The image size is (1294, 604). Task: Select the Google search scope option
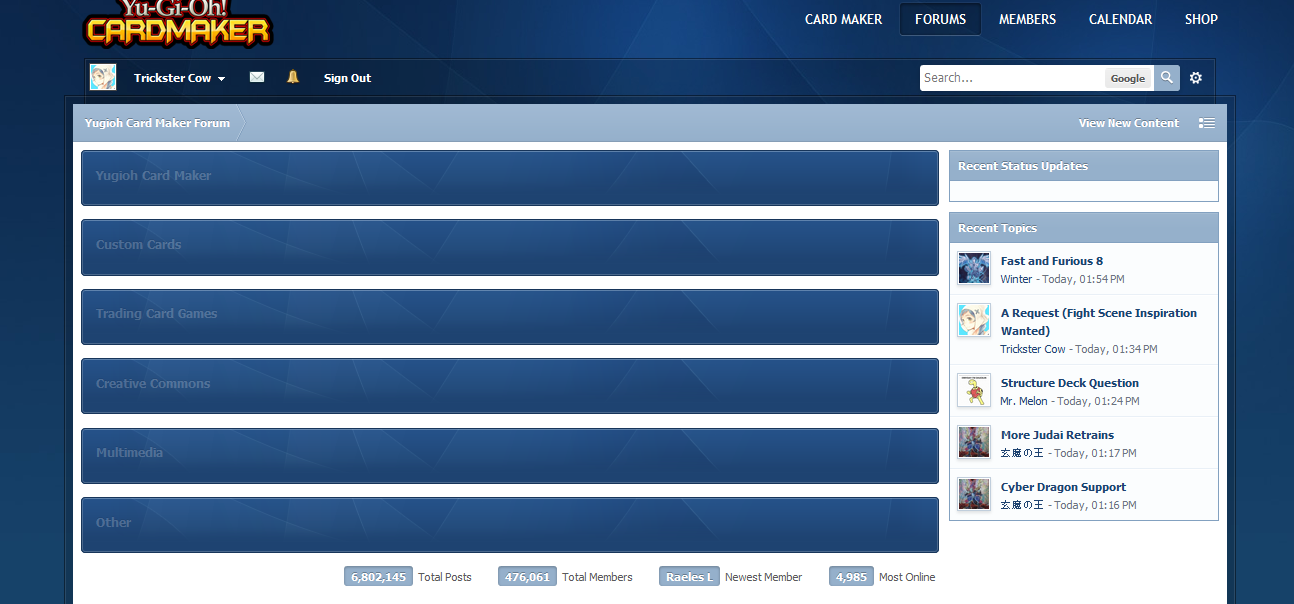[1128, 78]
